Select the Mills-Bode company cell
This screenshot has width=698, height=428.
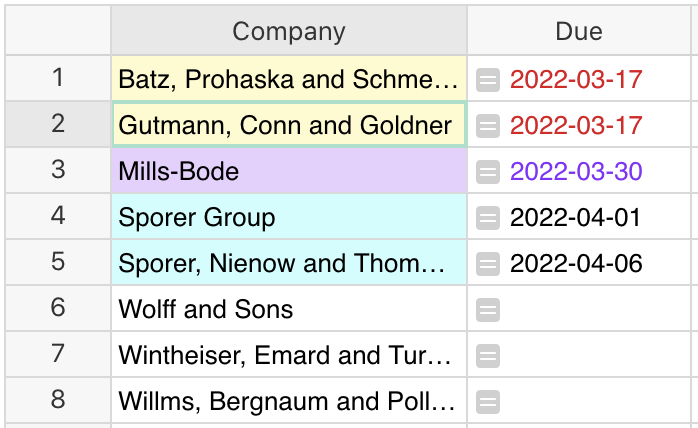coord(289,171)
